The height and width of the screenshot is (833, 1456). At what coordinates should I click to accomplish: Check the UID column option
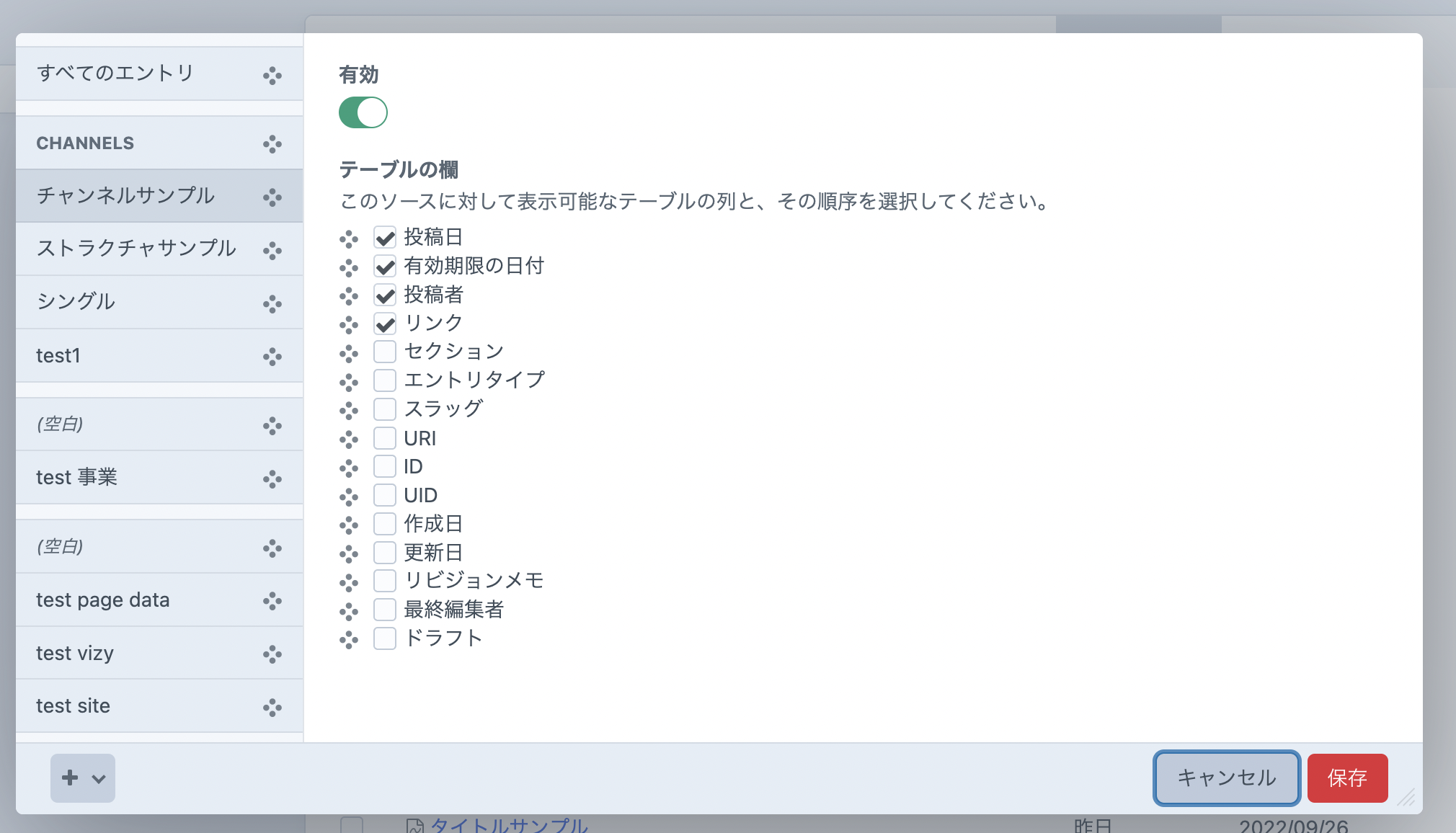point(384,495)
